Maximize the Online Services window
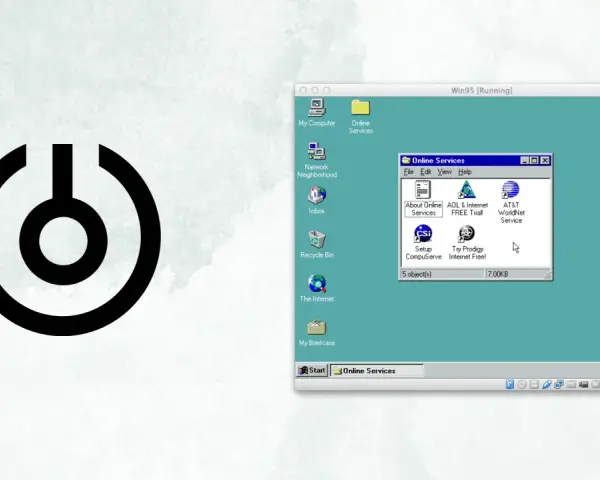600x480 pixels. click(534, 160)
